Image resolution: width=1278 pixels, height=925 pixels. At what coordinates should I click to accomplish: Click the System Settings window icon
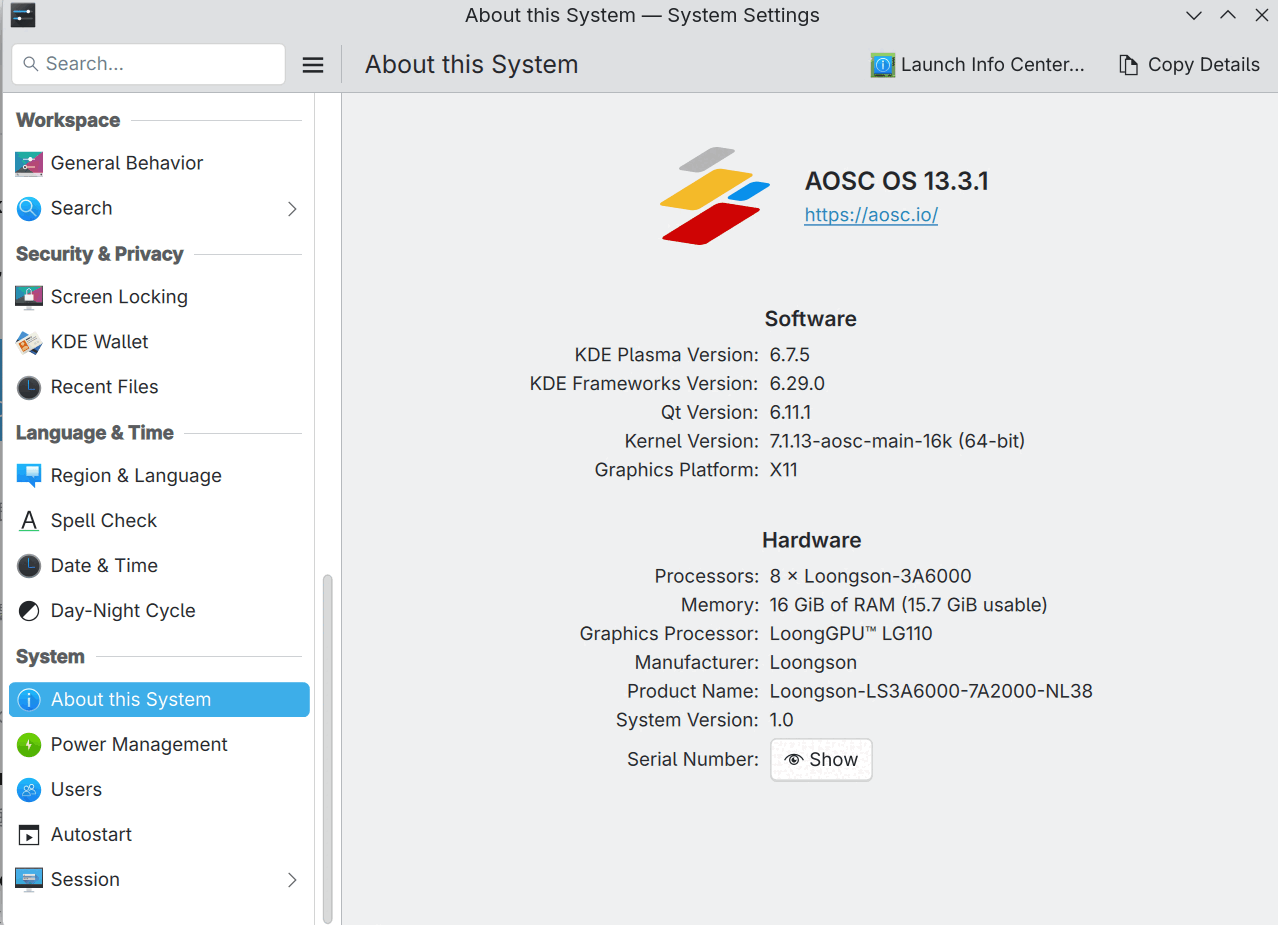pos(22,15)
